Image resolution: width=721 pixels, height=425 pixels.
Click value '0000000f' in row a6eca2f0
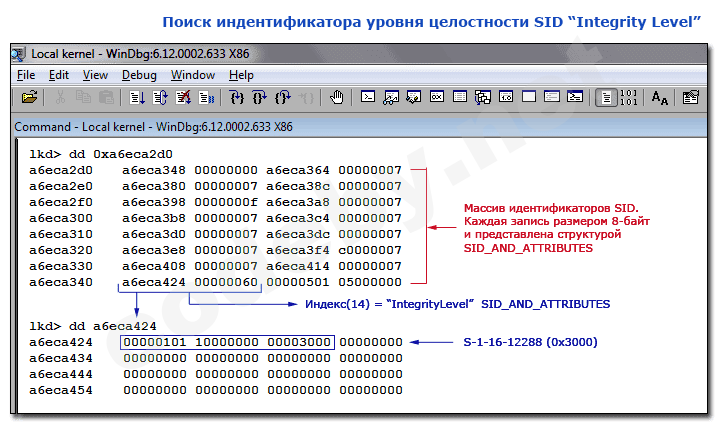(x=226, y=202)
